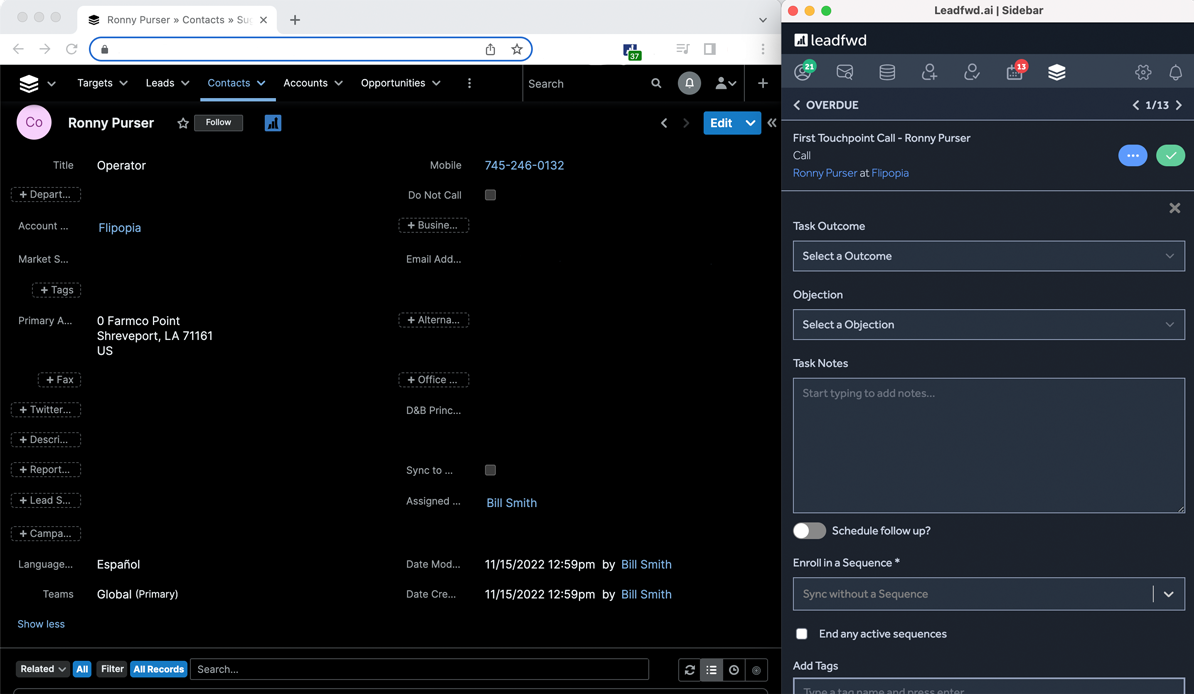Open the Opportunities tab
1194x694 pixels.
393,83
